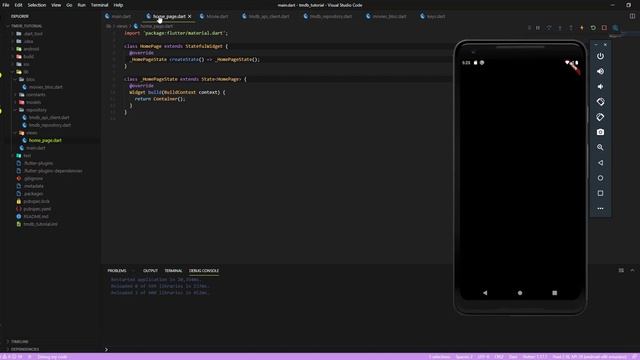This screenshot has height=360, width=640.
Task: Pause the debug session in debug toolbar
Action: coord(538,28)
